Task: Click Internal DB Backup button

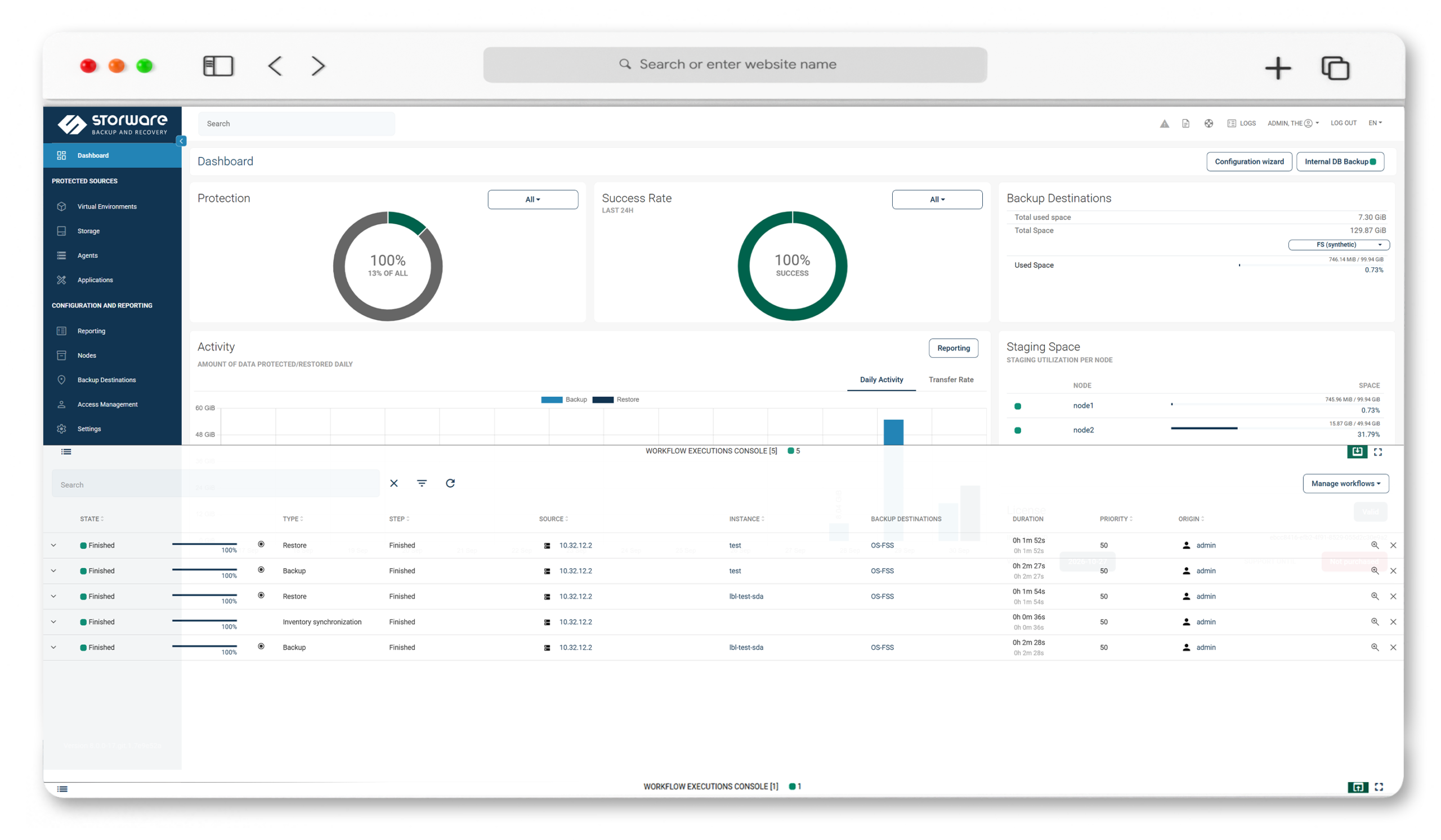Action: pos(1340,161)
